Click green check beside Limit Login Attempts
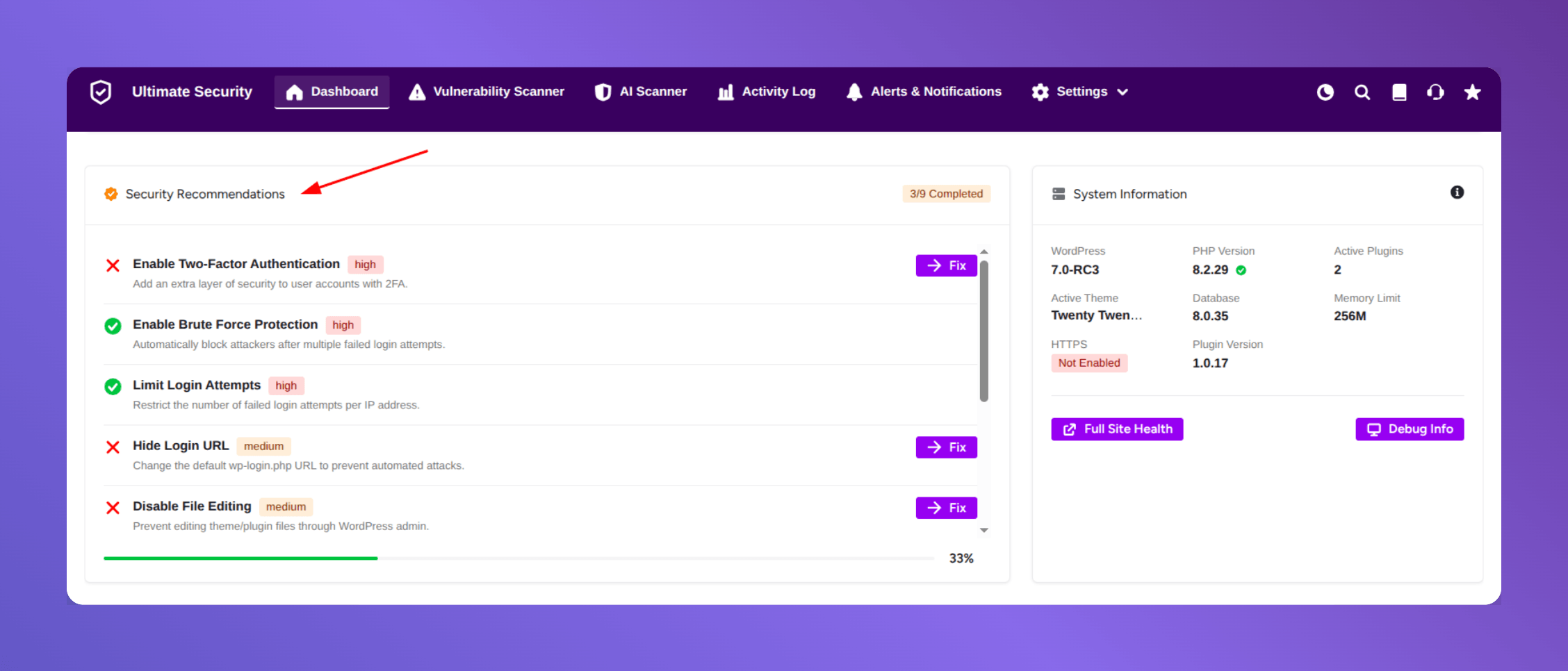Image resolution: width=1568 pixels, height=671 pixels. [113, 386]
